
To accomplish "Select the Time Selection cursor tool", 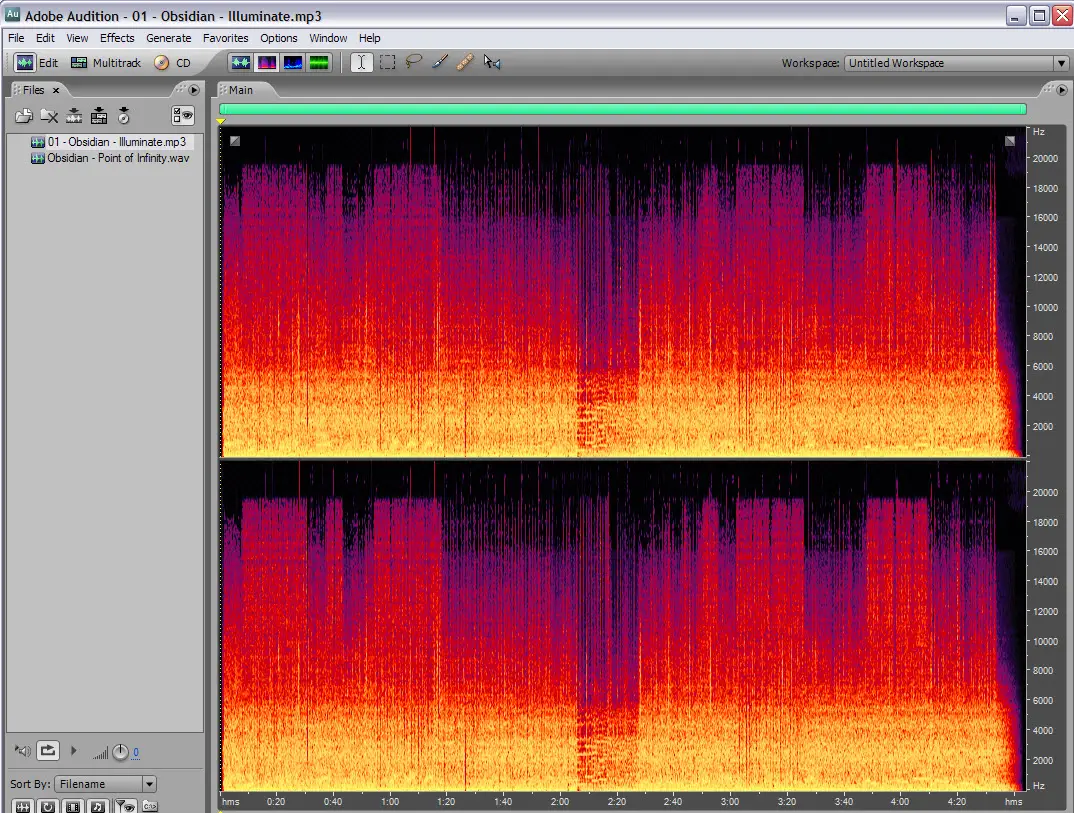I will (361, 63).
